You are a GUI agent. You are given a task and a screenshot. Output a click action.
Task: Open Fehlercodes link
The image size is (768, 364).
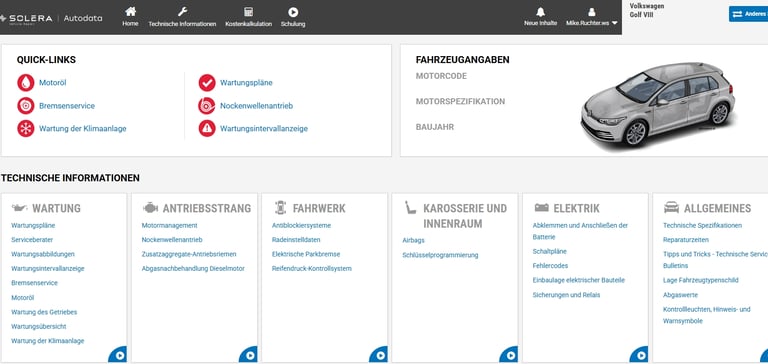click(550, 266)
